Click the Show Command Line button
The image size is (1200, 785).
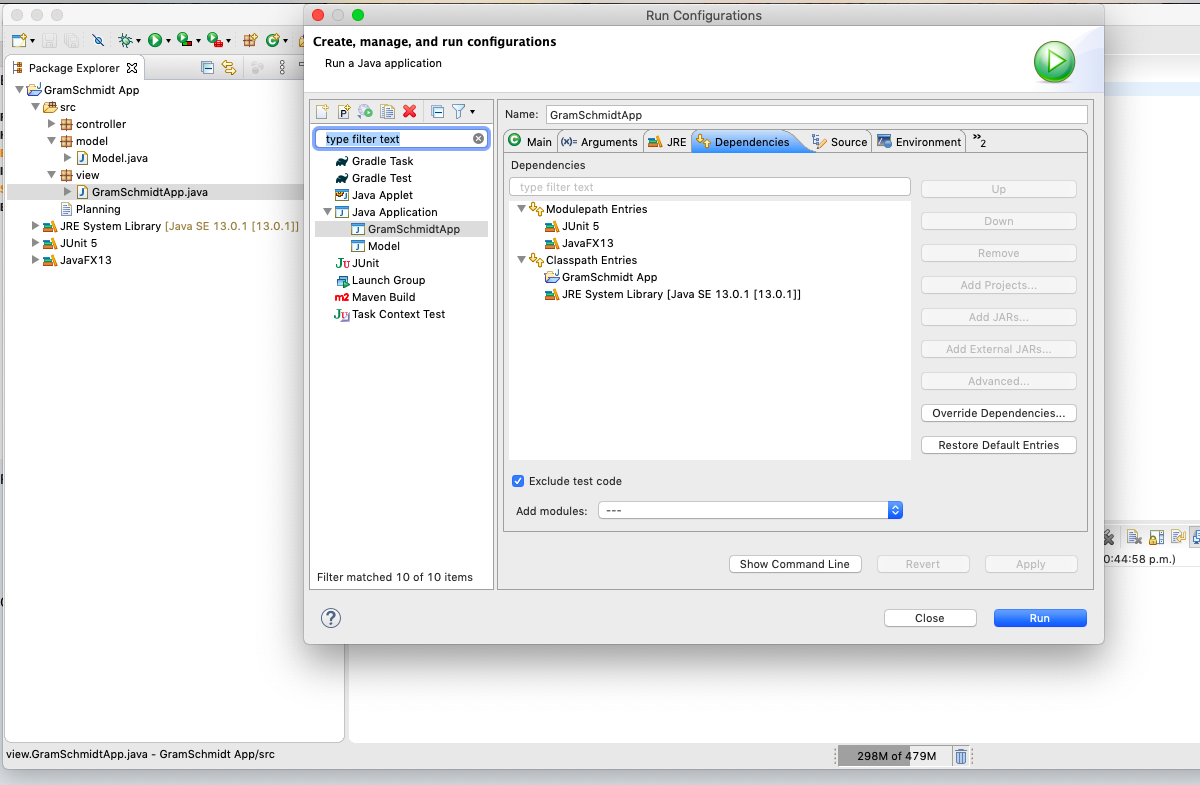click(794, 564)
